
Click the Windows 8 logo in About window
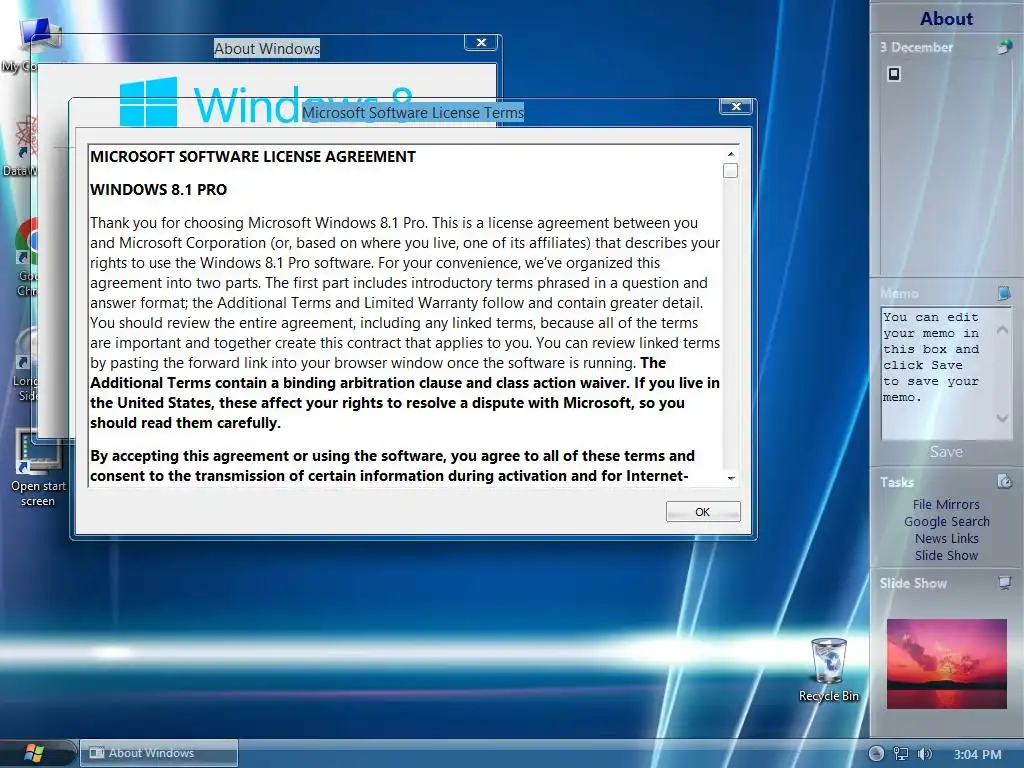pyautogui.click(x=148, y=102)
